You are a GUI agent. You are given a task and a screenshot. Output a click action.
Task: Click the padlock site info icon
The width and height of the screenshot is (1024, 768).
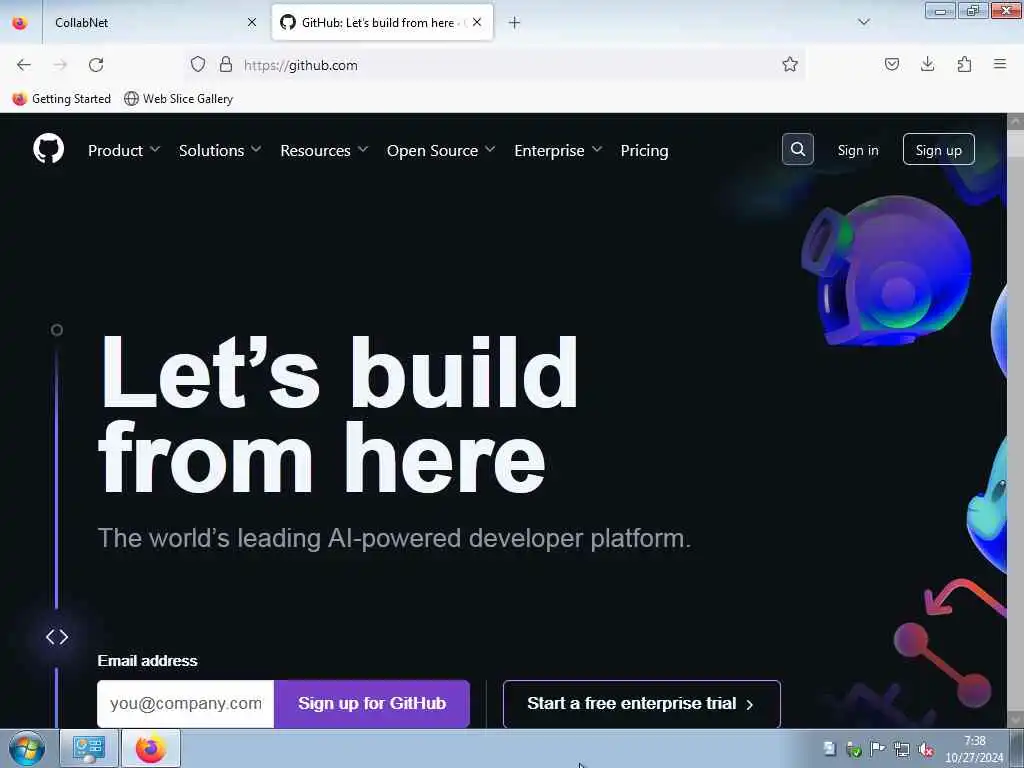(225, 64)
